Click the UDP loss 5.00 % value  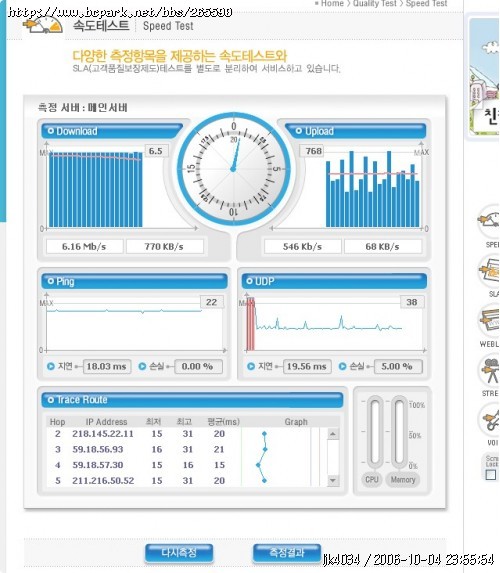coord(398,366)
